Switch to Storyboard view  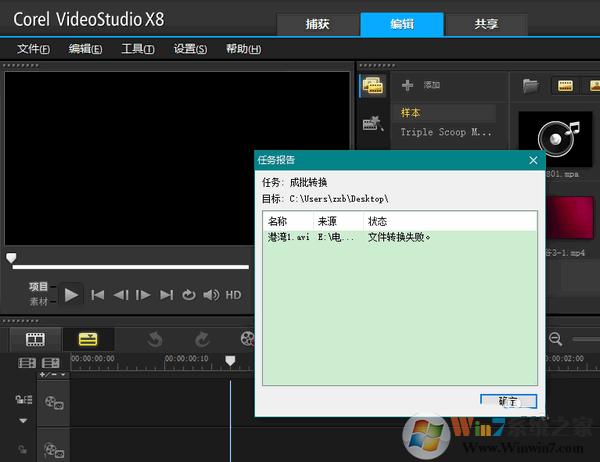pyautogui.click(x=36, y=340)
